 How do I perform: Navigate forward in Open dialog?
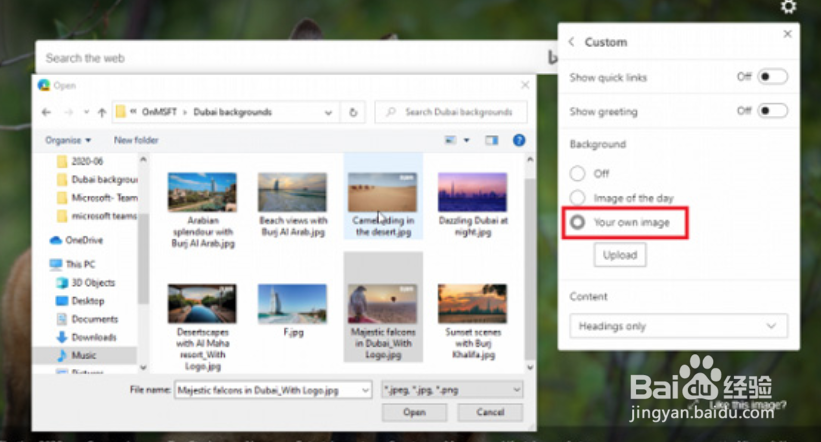coord(69,112)
